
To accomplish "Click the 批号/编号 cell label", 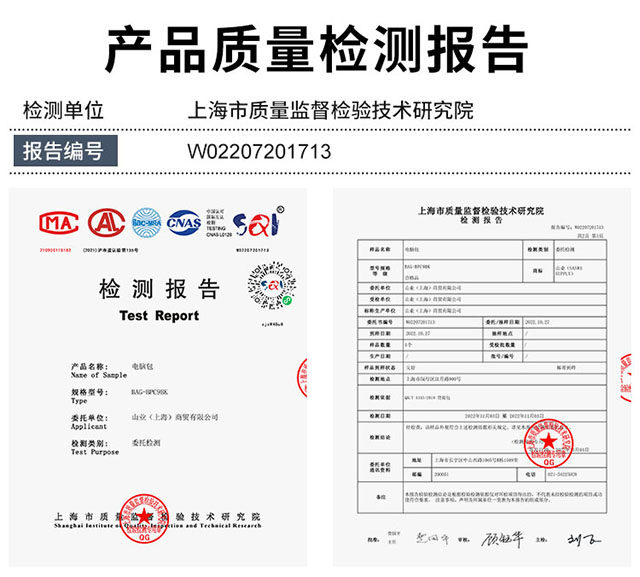I will [x=502, y=356].
